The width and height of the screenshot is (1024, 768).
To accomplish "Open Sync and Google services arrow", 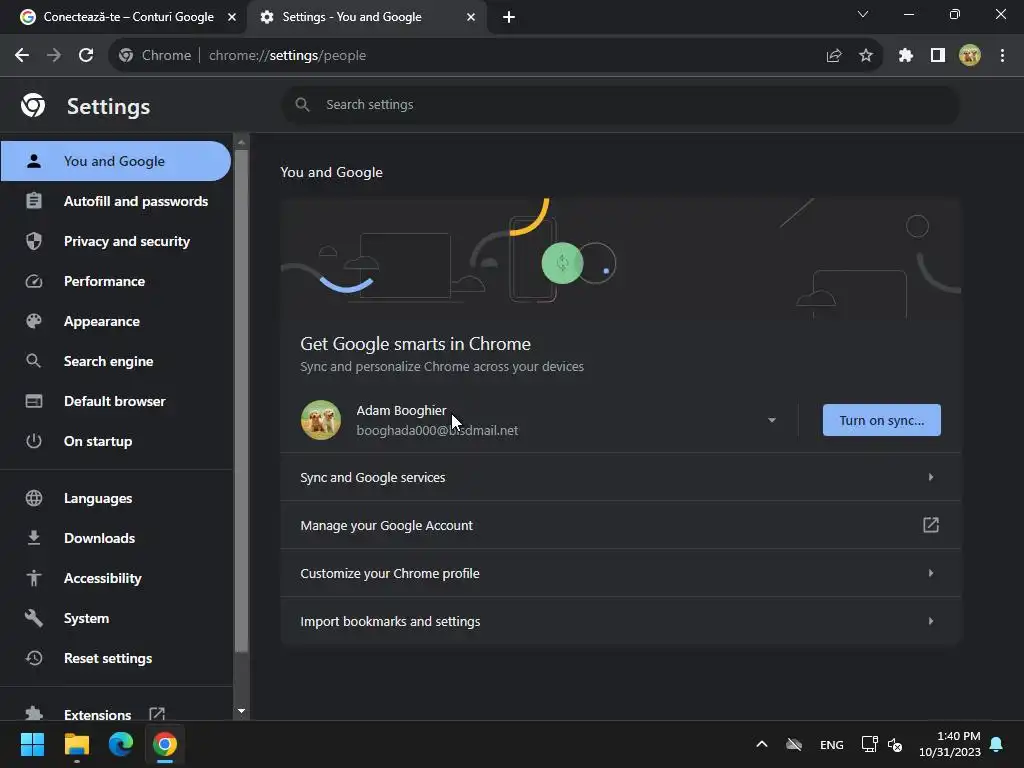I will [x=931, y=477].
